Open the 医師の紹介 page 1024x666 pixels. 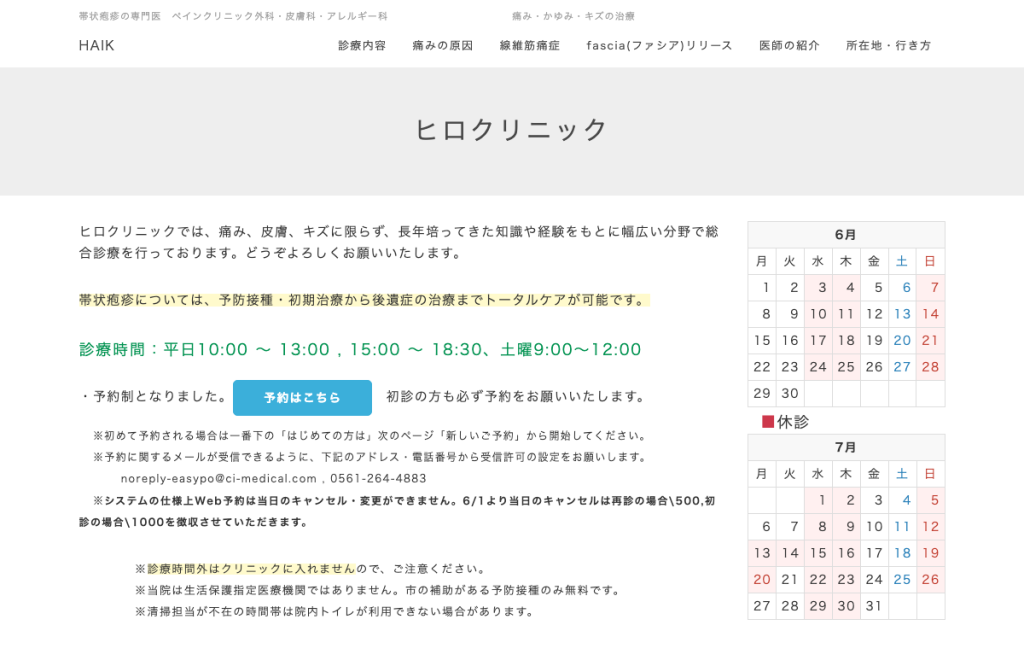(x=789, y=46)
